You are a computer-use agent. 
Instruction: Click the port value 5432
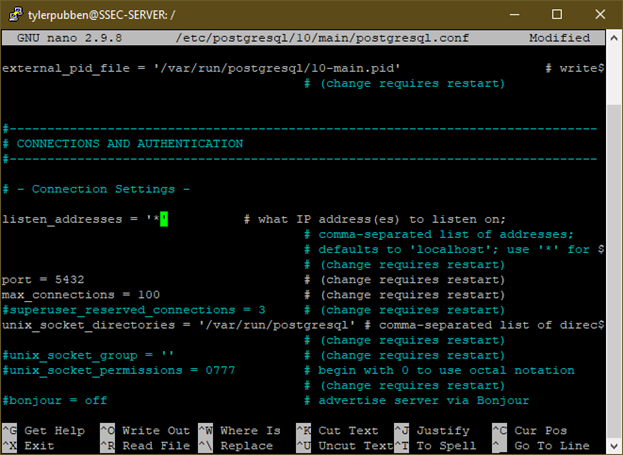click(x=70, y=280)
